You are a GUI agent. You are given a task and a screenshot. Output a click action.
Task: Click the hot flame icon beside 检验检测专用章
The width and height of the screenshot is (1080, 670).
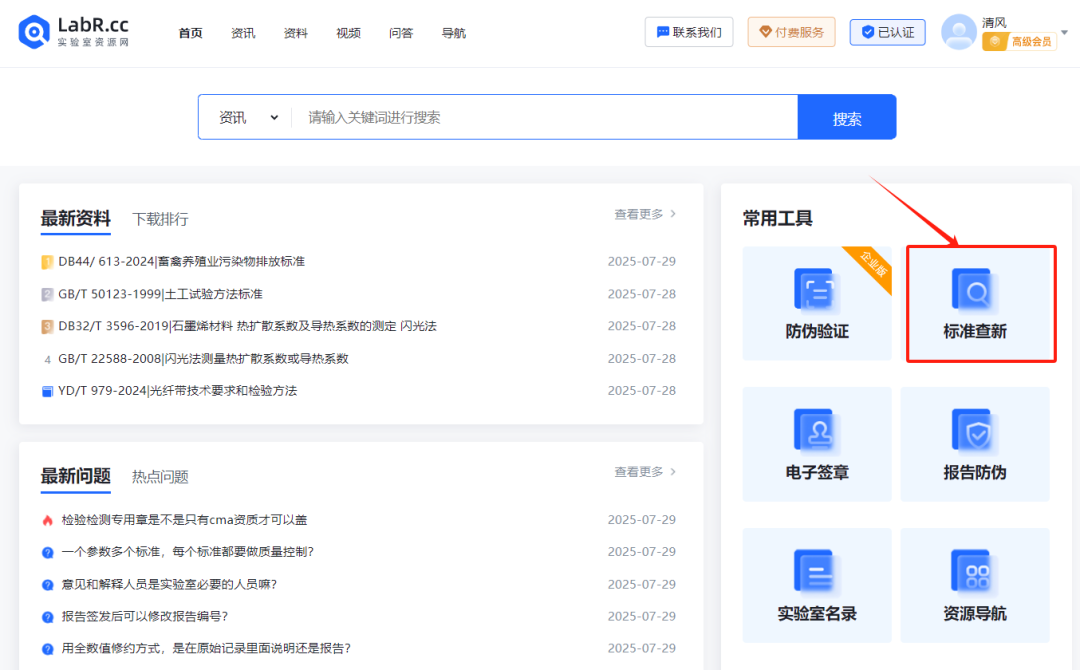pos(47,521)
